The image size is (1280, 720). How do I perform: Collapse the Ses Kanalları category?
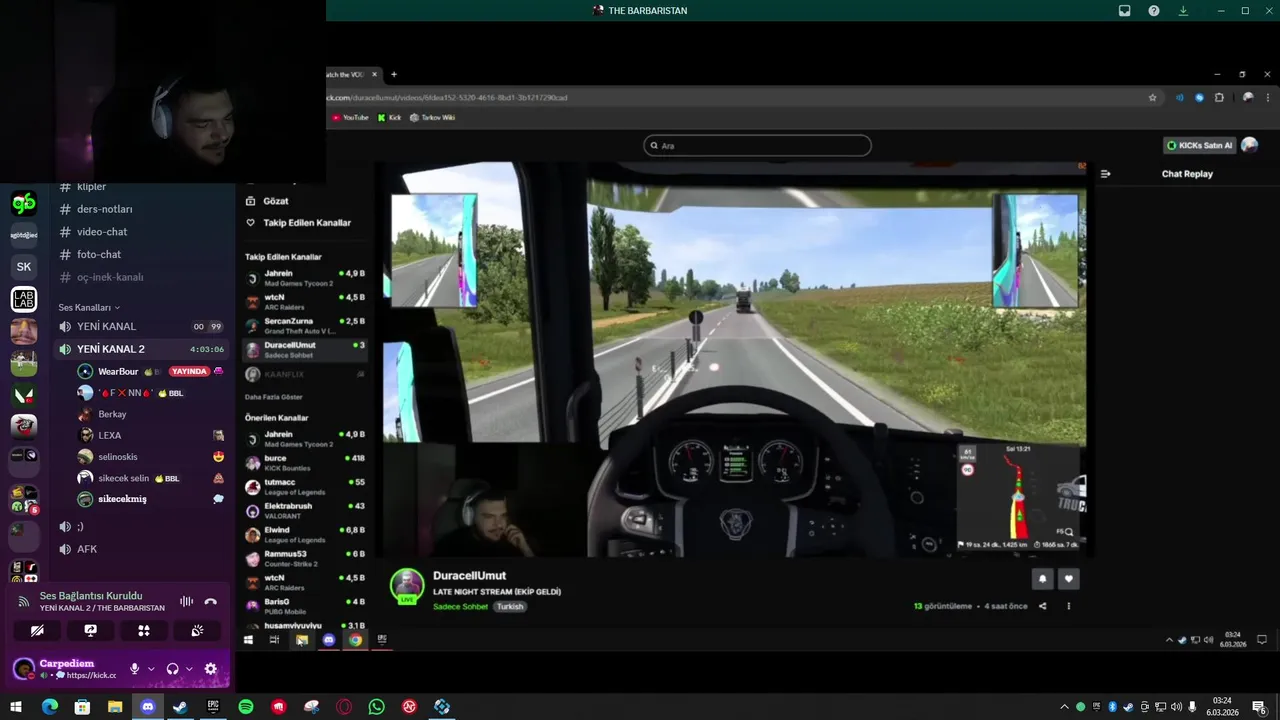89,307
